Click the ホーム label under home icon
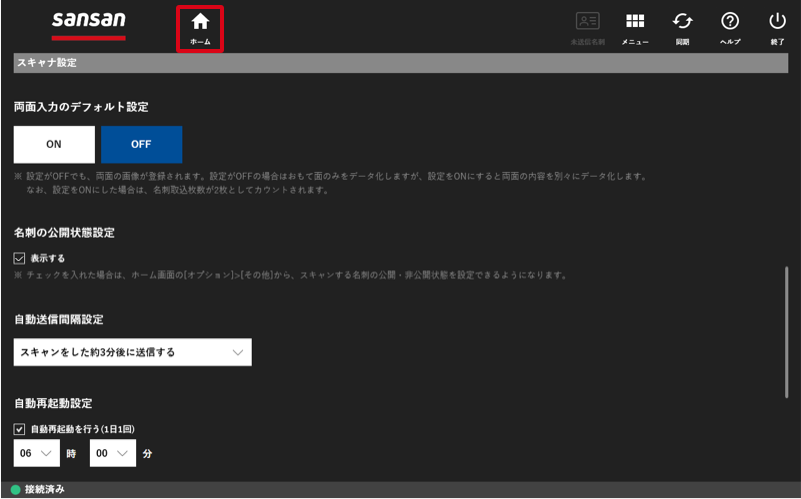The image size is (801, 499). [200, 42]
